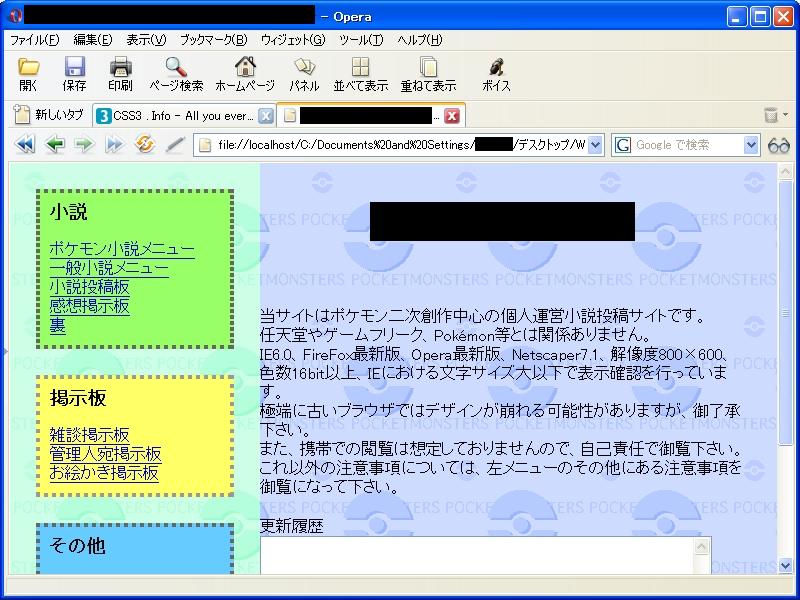Open the 表示(V) menu
Screen dimensions: 800x600
point(146,40)
